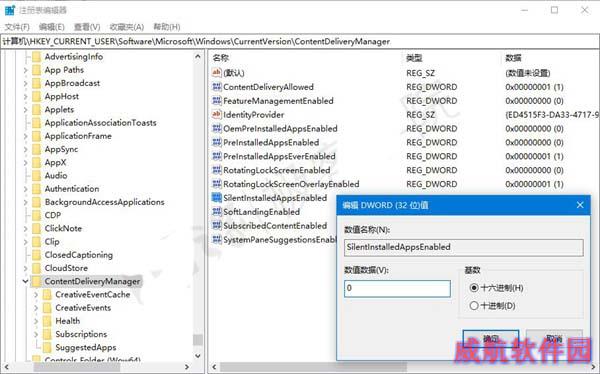Open the 收藏夹(A) Favorites menu
Viewport: 600px width, 374px height.
click(x=127, y=27)
